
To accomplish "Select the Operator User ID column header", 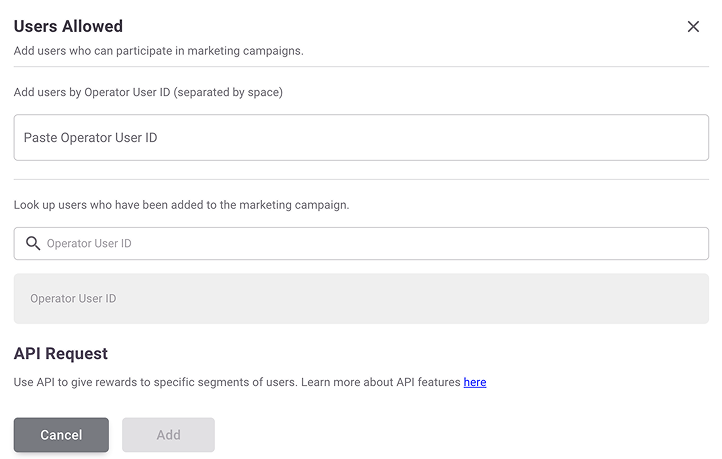I will [x=73, y=298].
